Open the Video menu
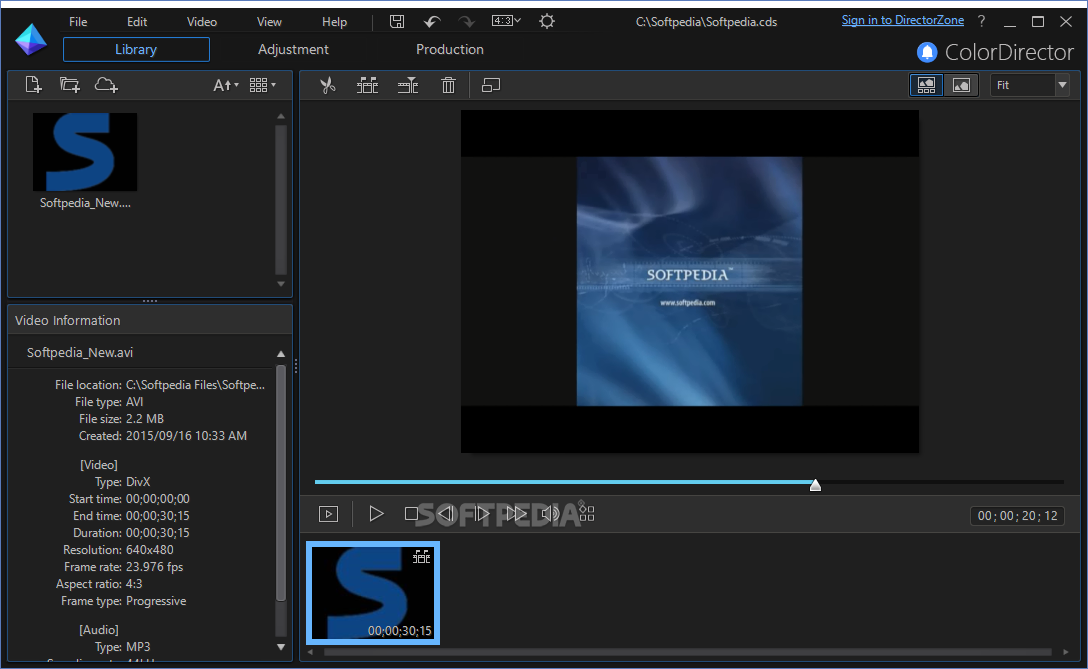1088x669 pixels. tap(202, 22)
